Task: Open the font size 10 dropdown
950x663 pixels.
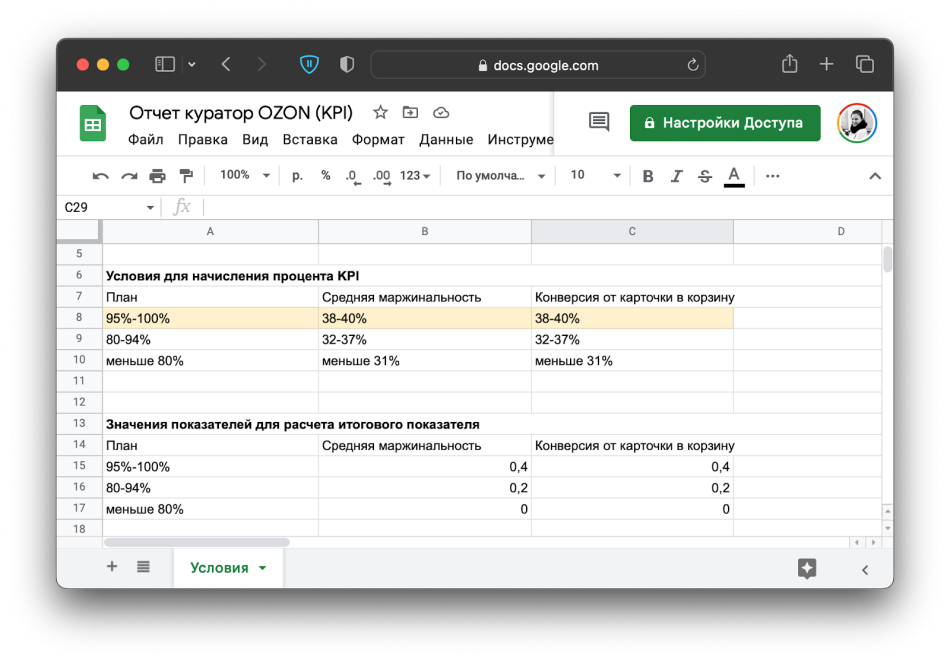Action: (595, 175)
